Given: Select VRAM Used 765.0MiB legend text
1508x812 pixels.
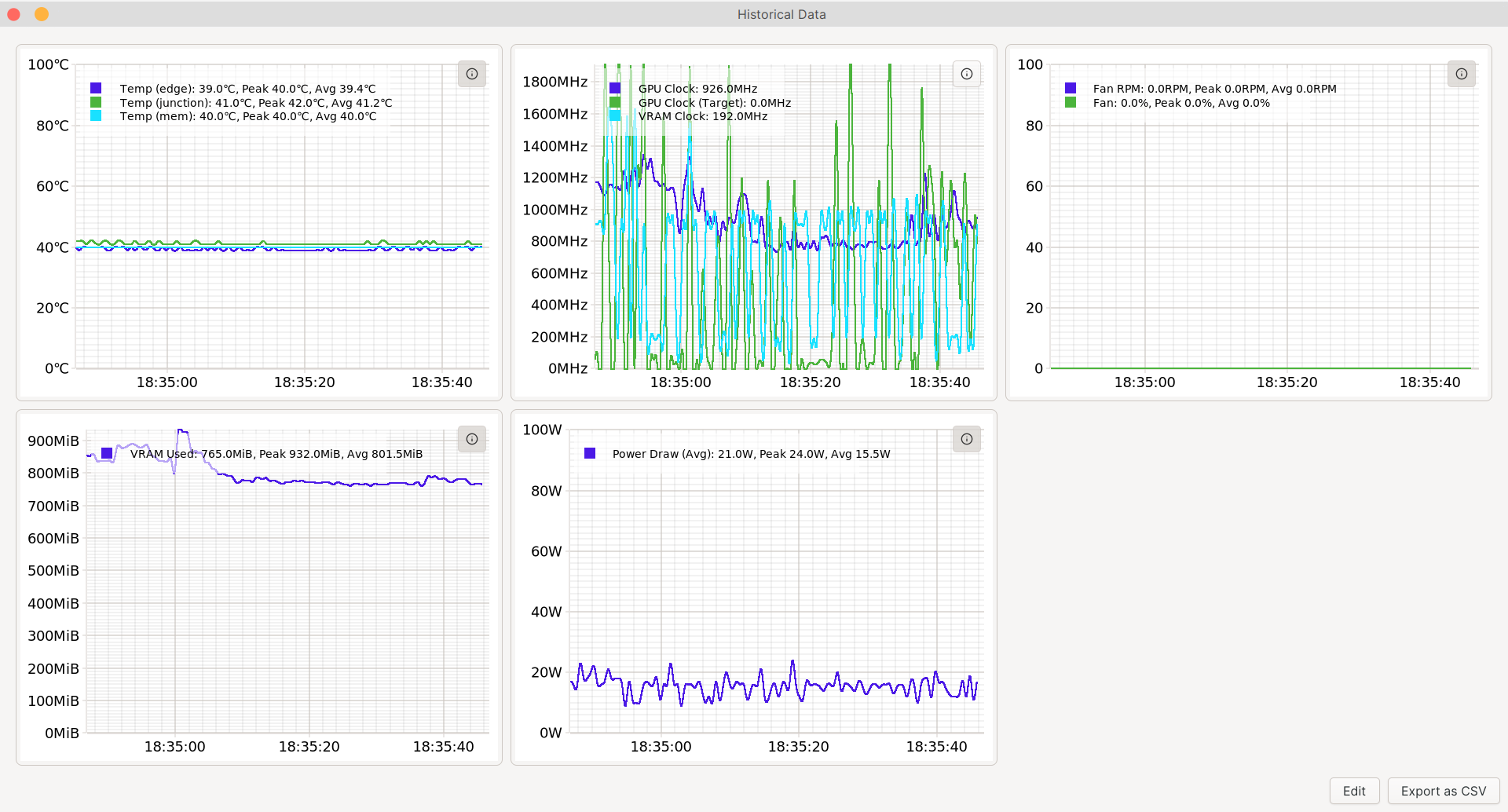Looking at the screenshot, I should point(276,454).
